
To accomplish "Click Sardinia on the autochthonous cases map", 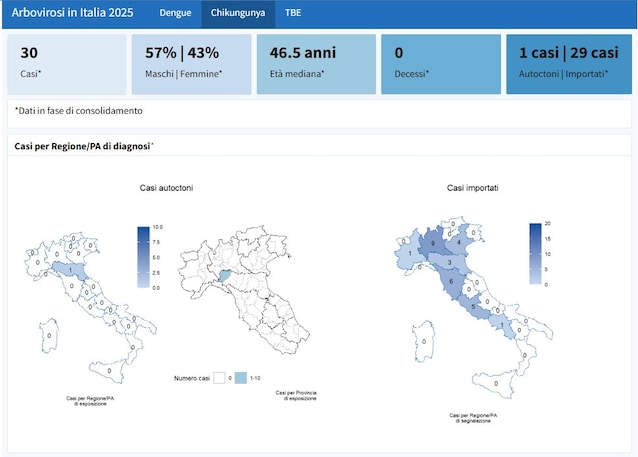I will click(49, 336).
